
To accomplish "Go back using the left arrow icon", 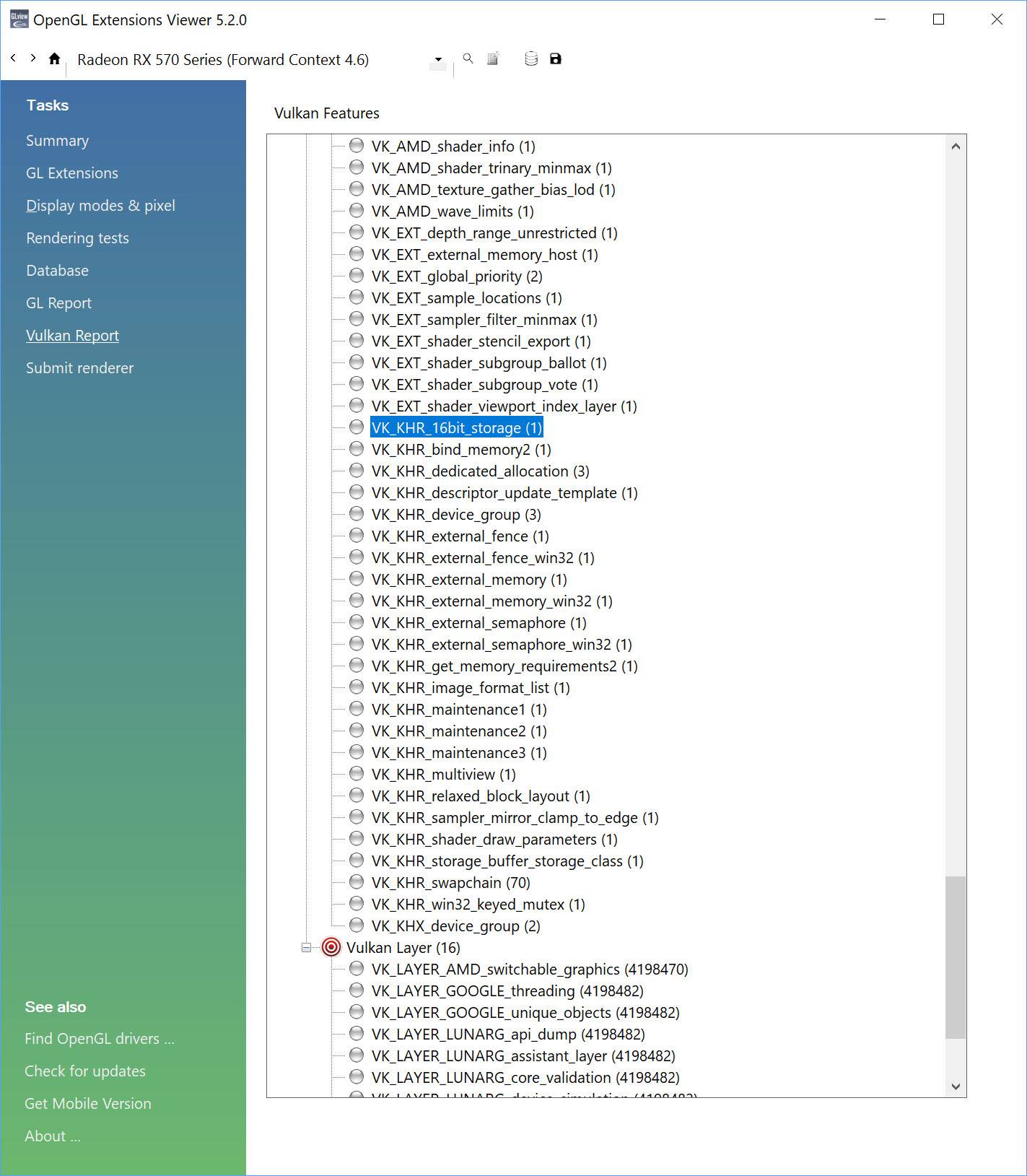I will point(13,58).
